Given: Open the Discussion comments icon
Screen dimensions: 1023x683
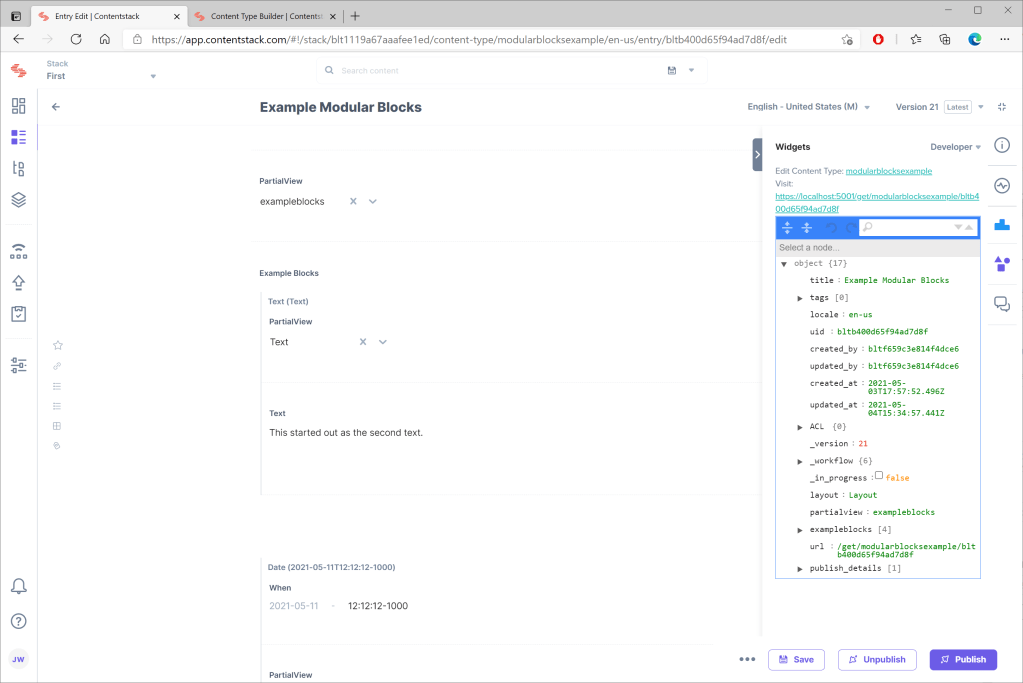Looking at the screenshot, I should (1002, 304).
